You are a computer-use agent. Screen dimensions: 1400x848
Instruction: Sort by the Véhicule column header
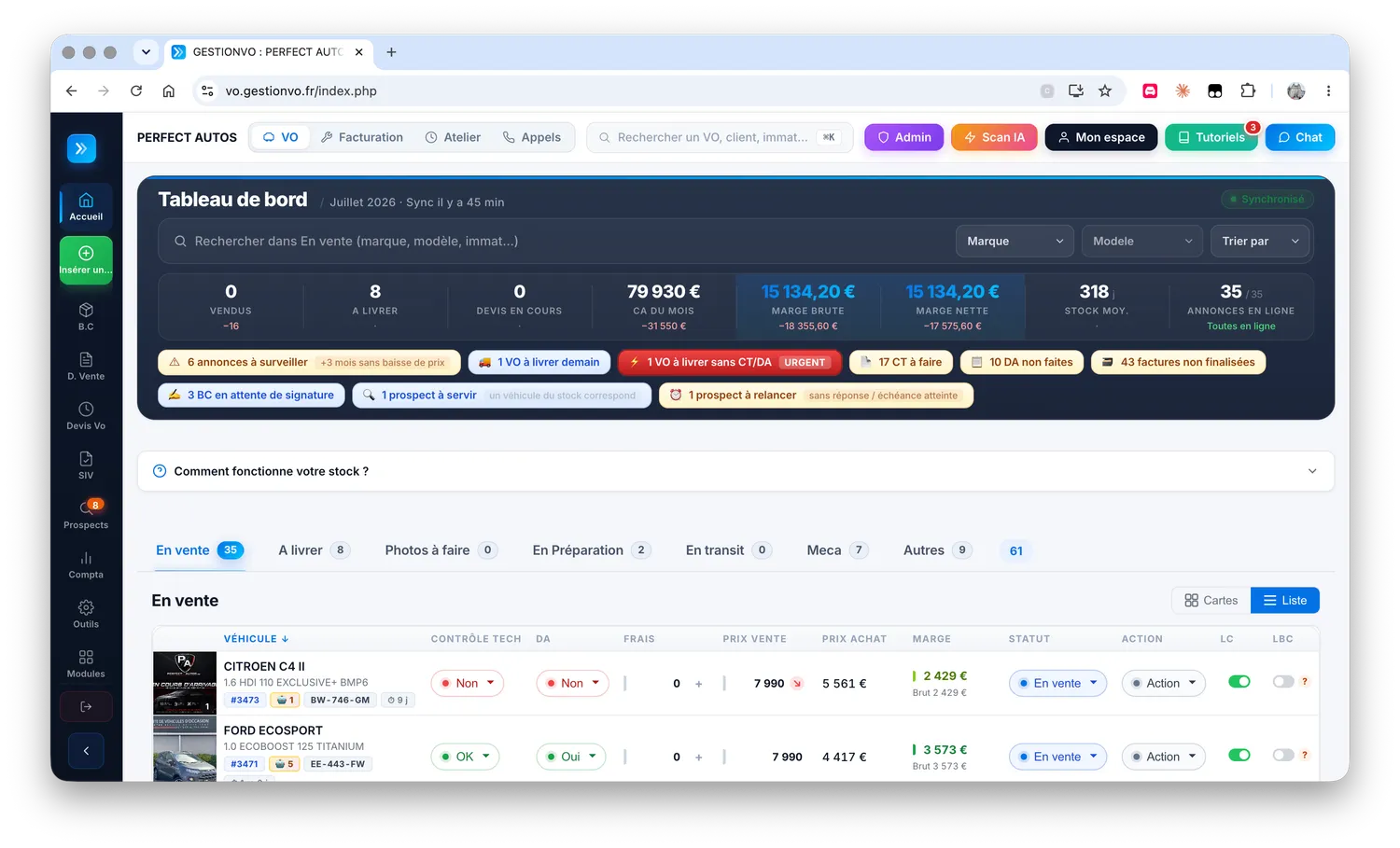coord(256,639)
